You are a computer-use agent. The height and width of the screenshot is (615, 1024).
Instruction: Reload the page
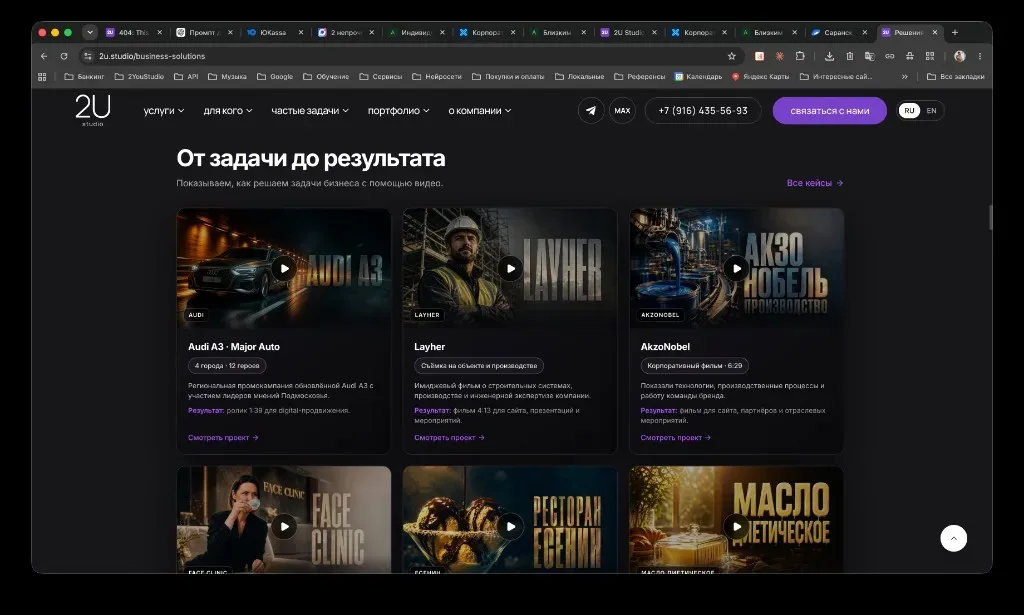point(64,56)
